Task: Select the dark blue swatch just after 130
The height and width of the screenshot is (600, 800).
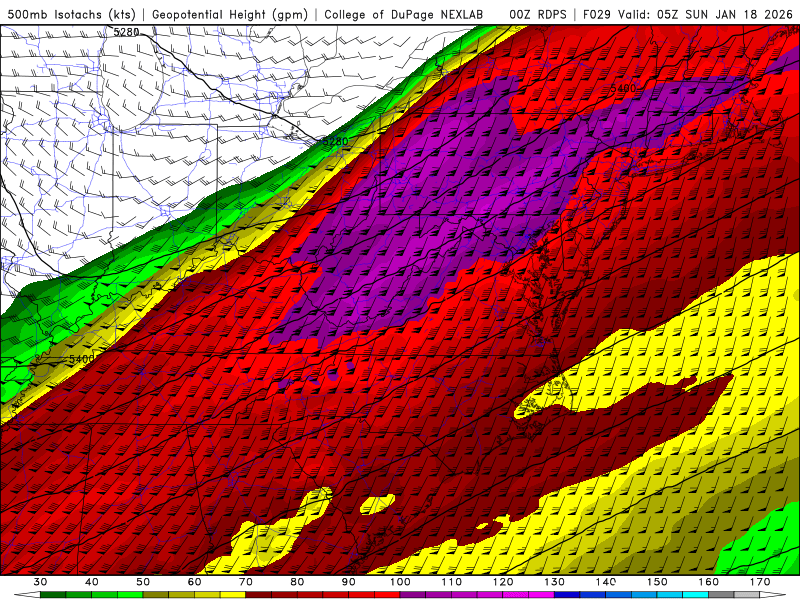Action: tap(567, 595)
